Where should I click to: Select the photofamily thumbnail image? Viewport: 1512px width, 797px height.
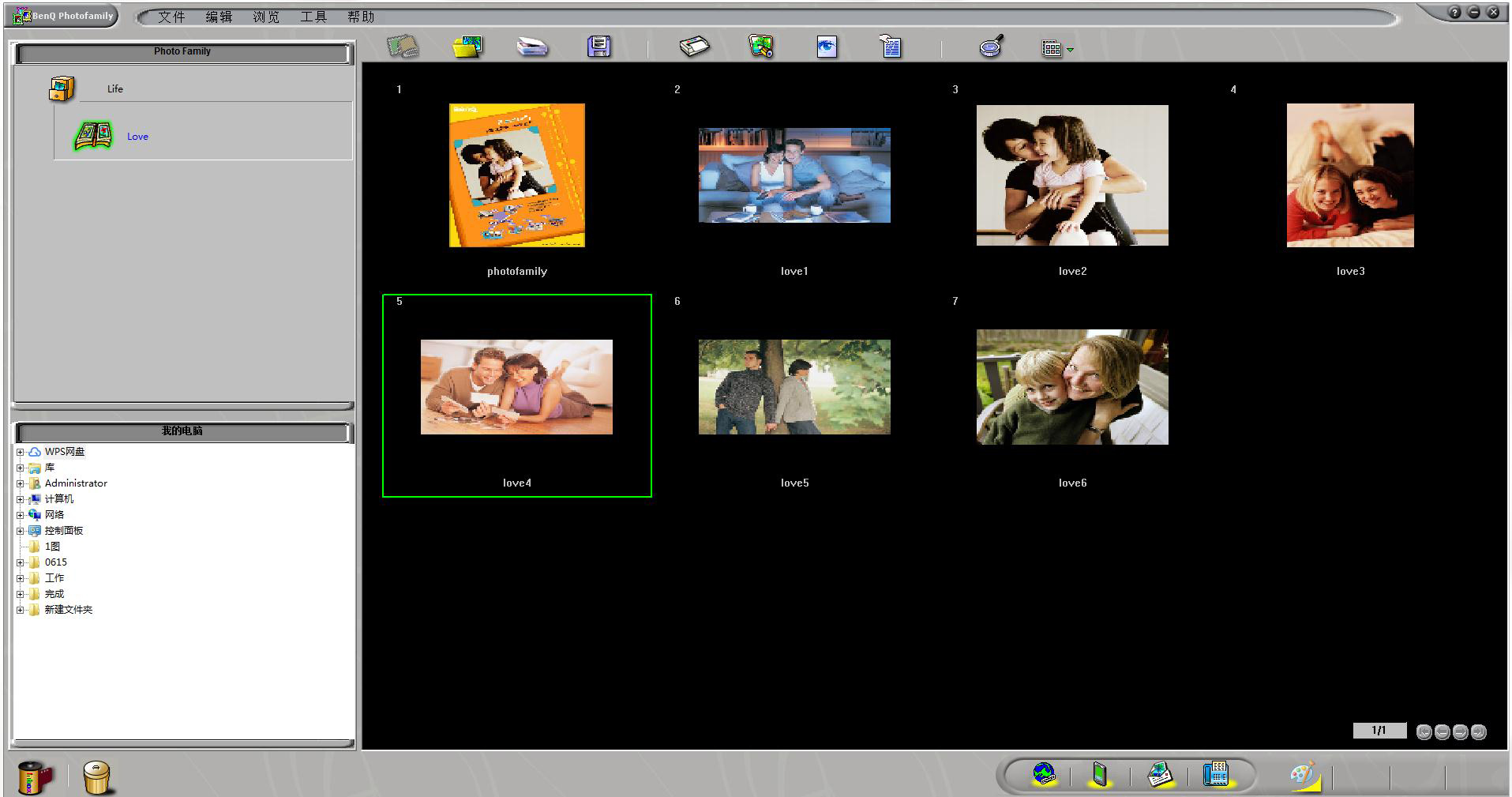(x=517, y=175)
